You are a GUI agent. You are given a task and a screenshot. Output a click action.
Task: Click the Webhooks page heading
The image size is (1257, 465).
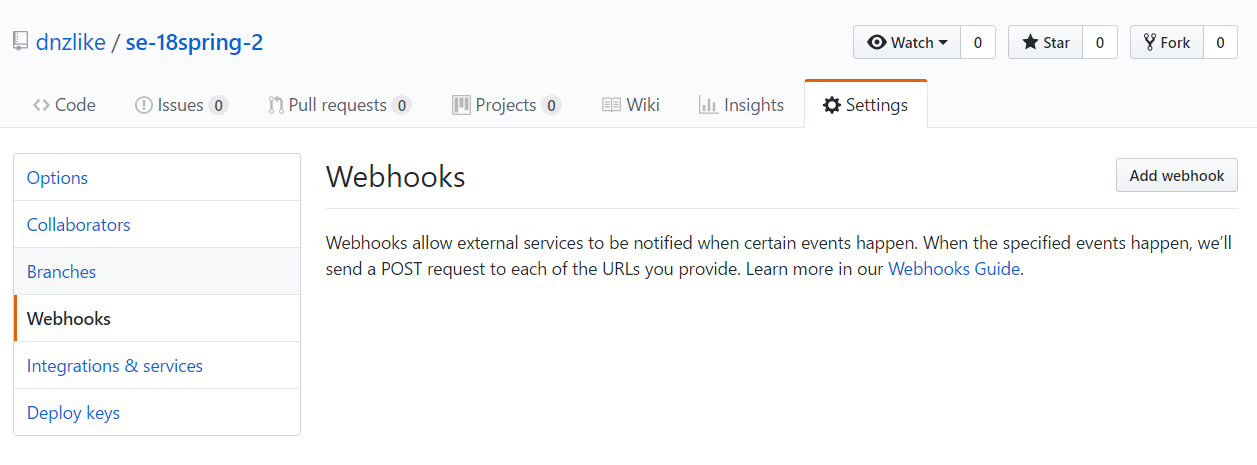click(396, 177)
